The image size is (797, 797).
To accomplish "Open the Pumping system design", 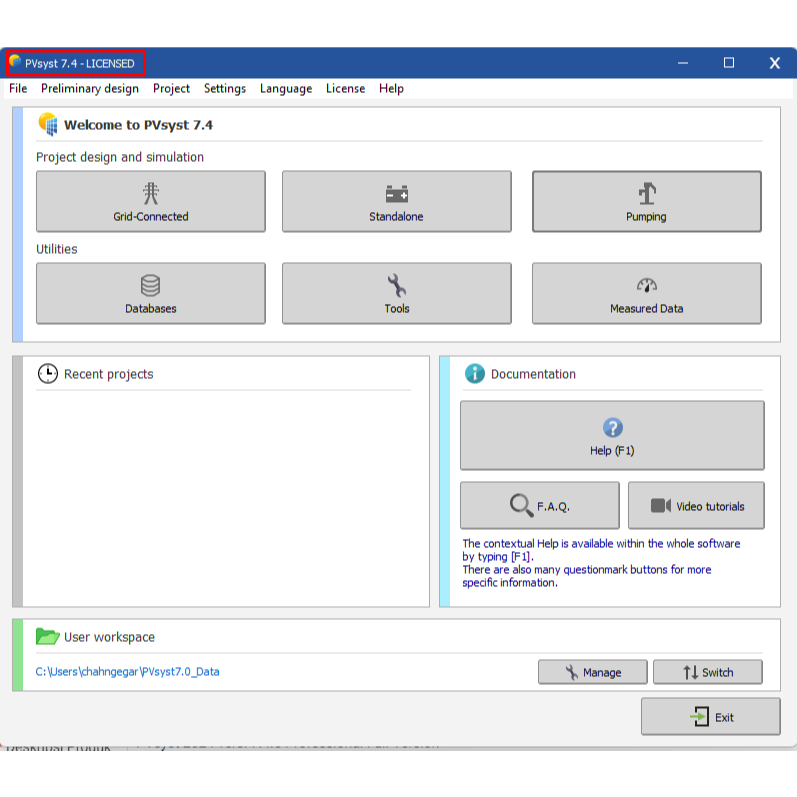I will 646,202.
